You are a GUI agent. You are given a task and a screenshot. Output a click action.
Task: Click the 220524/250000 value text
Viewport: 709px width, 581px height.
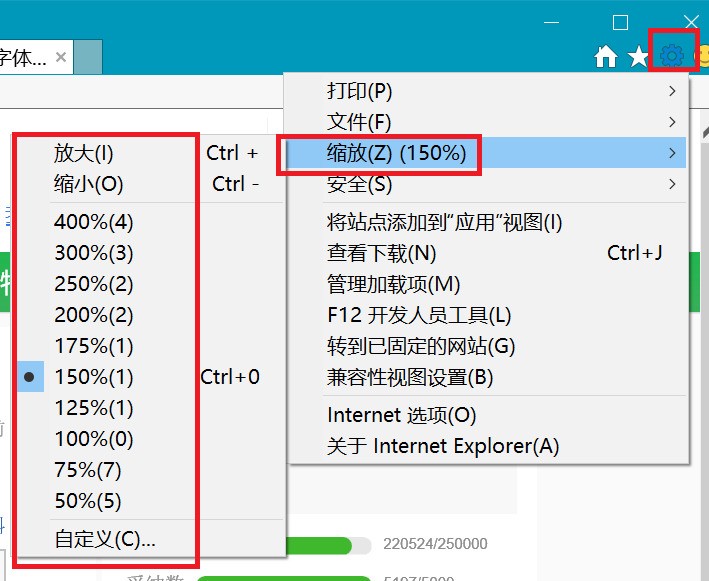(x=435, y=543)
